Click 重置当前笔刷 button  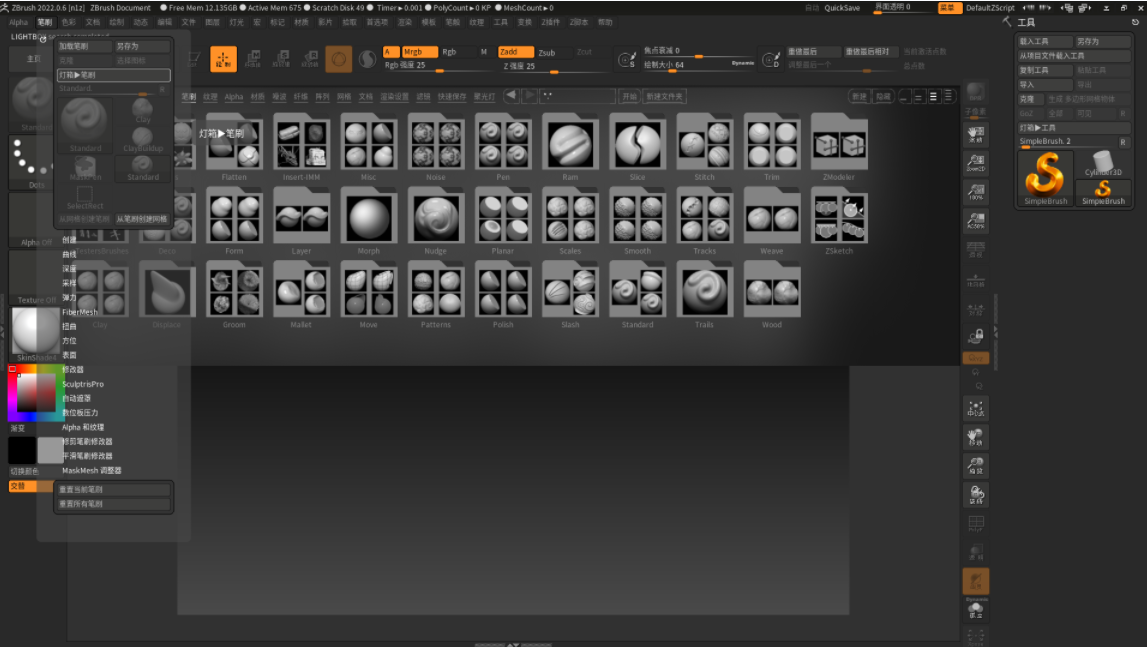point(113,490)
